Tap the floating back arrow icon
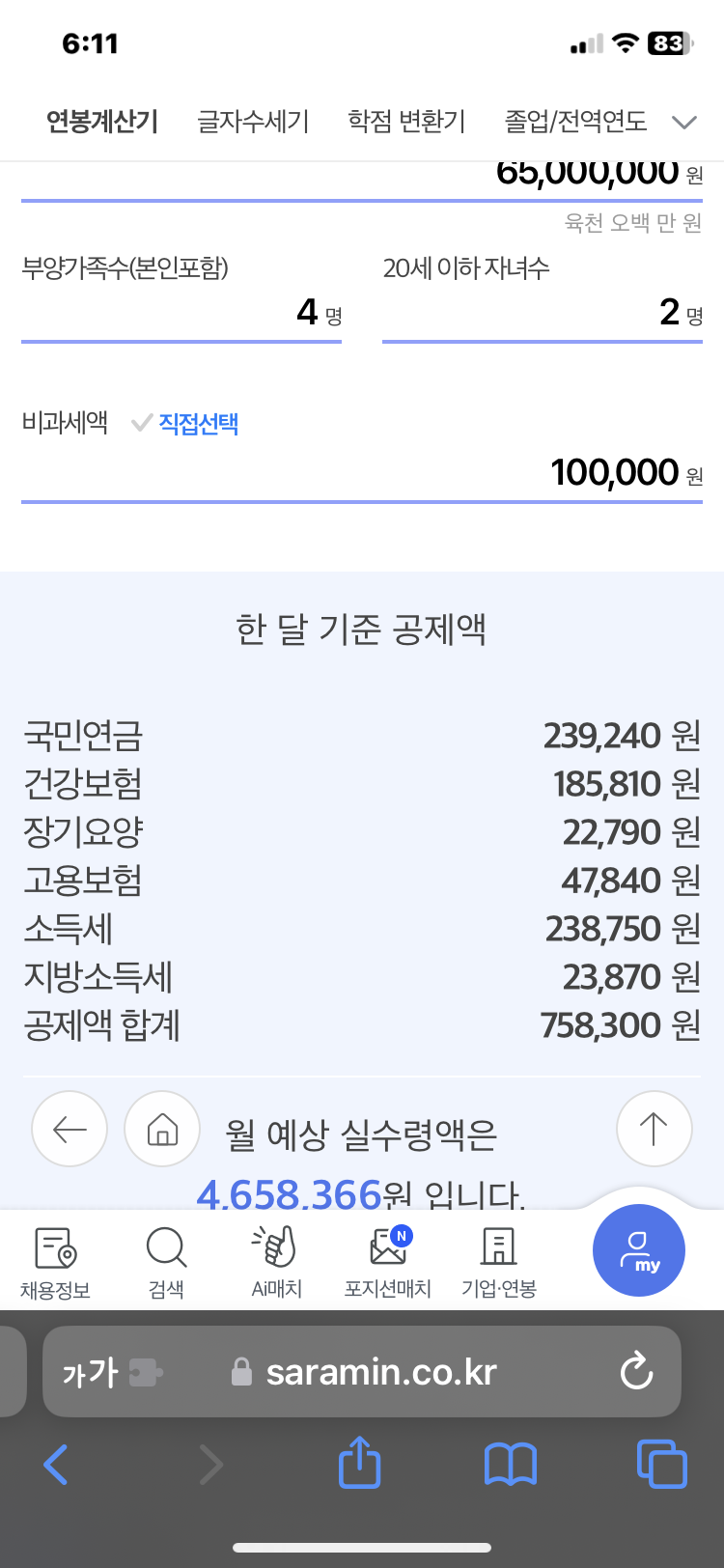This screenshot has width=724, height=1568. pyautogui.click(x=70, y=1129)
